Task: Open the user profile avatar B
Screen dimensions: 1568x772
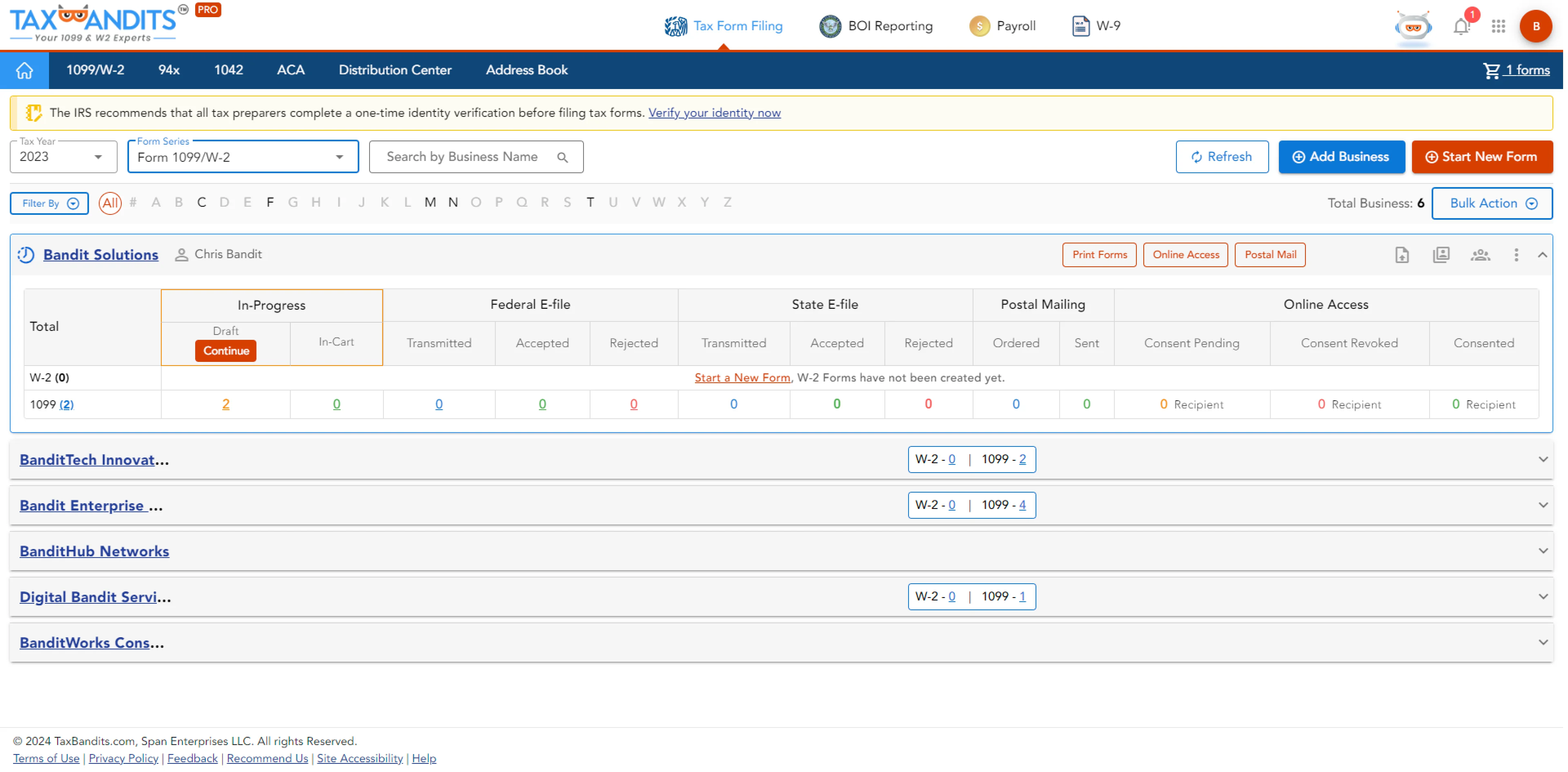Action: (1535, 26)
